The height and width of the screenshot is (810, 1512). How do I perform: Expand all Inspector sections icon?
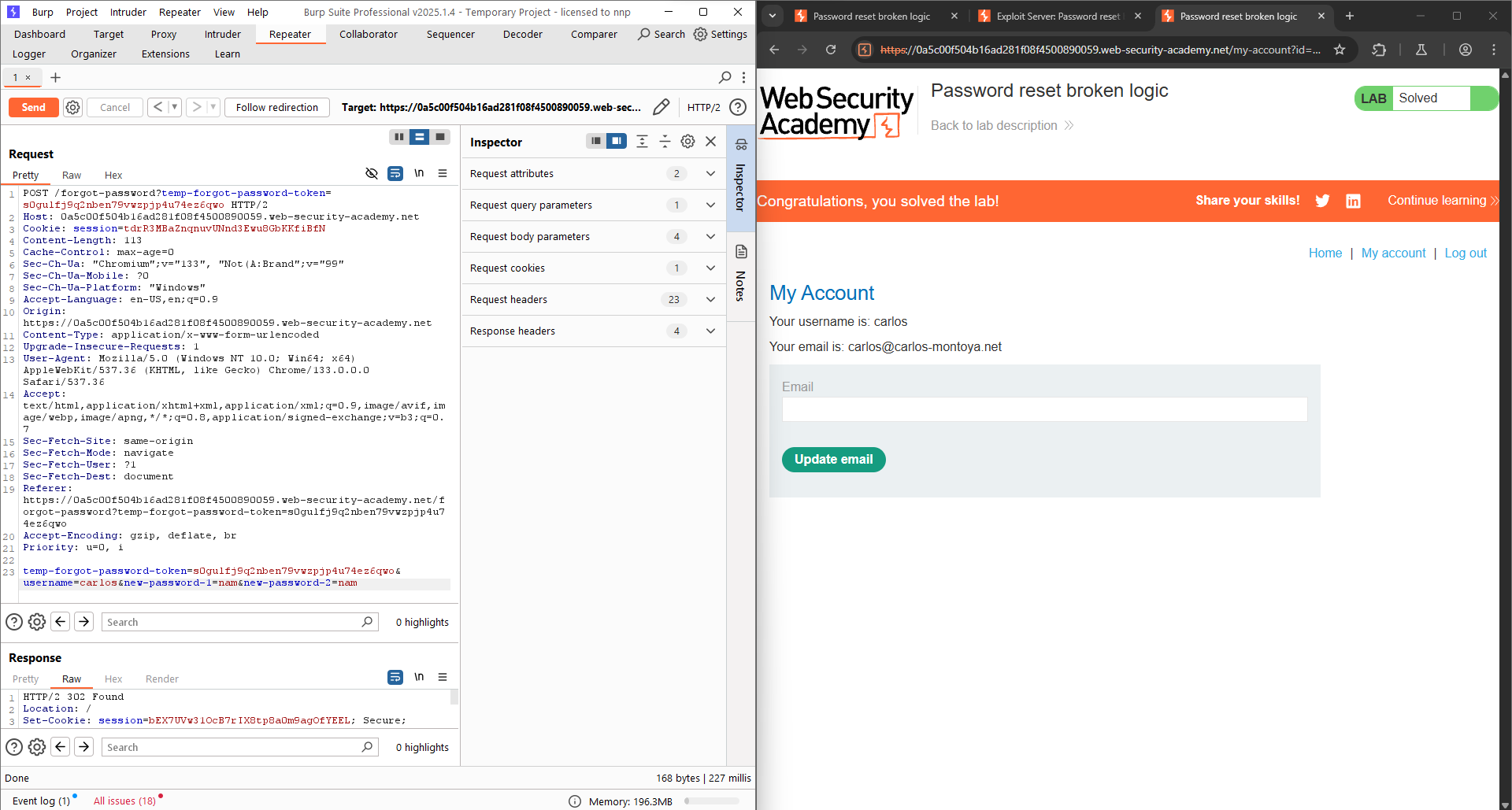[643, 141]
